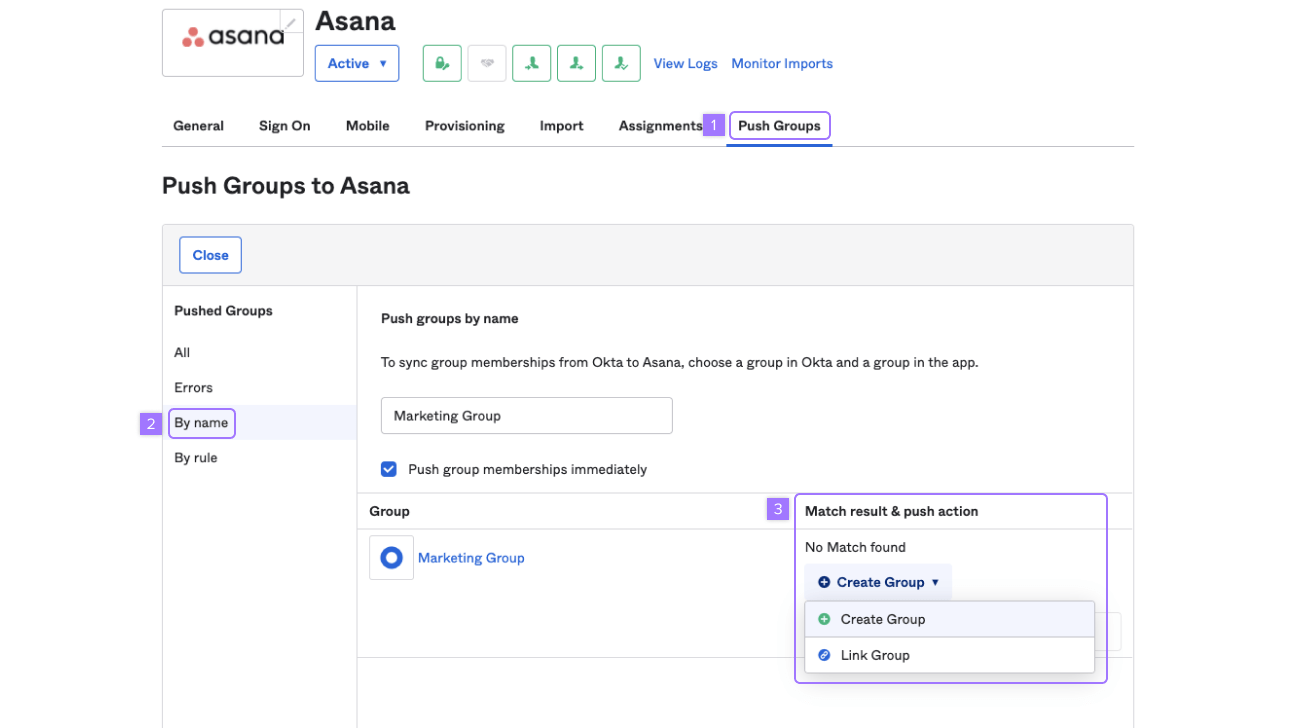Click the "Match result & push action" column header
Screen dimensions: 1300x728
(x=892, y=511)
